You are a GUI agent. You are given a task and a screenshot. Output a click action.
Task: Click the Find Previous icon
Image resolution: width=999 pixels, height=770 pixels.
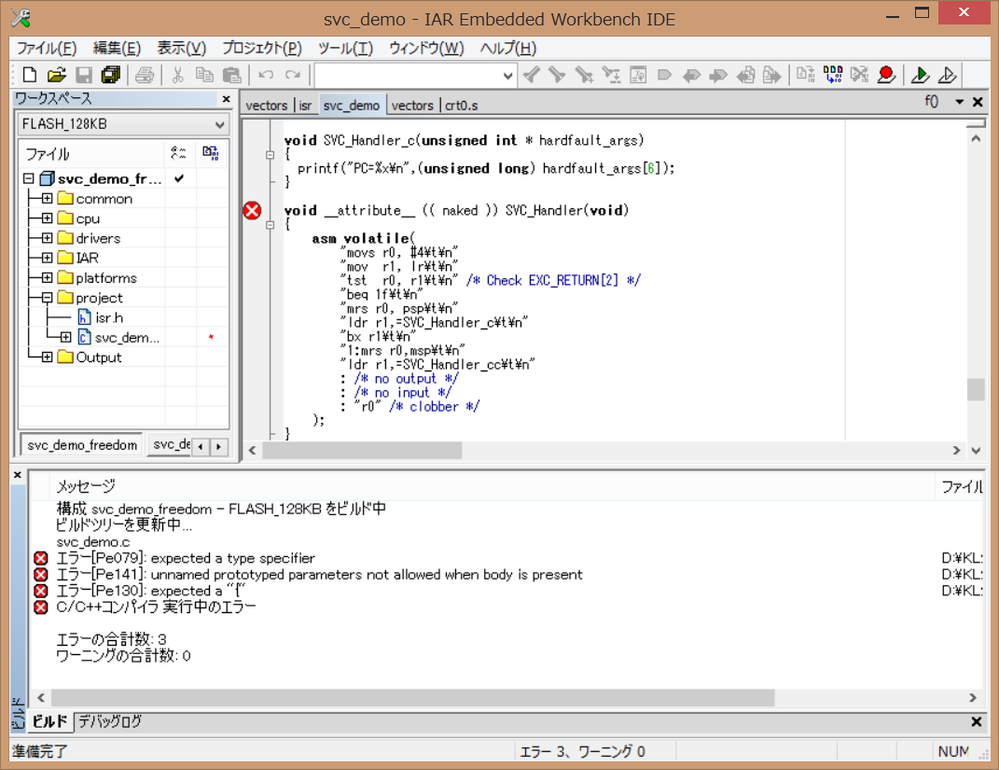(x=531, y=75)
